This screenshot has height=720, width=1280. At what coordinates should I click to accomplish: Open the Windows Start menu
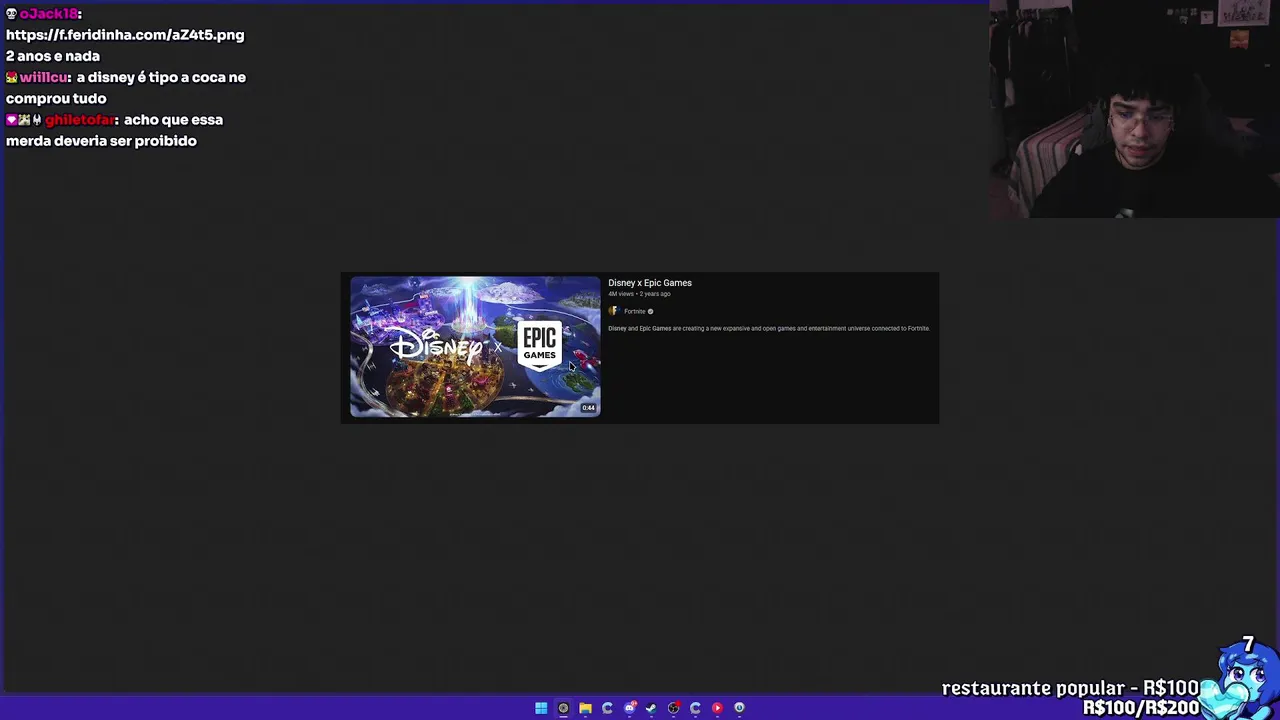541,708
